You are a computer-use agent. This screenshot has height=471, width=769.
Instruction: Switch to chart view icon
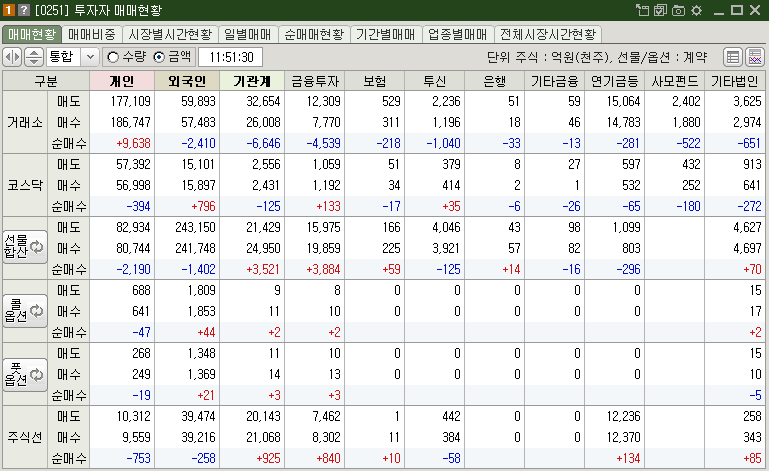click(x=755, y=57)
